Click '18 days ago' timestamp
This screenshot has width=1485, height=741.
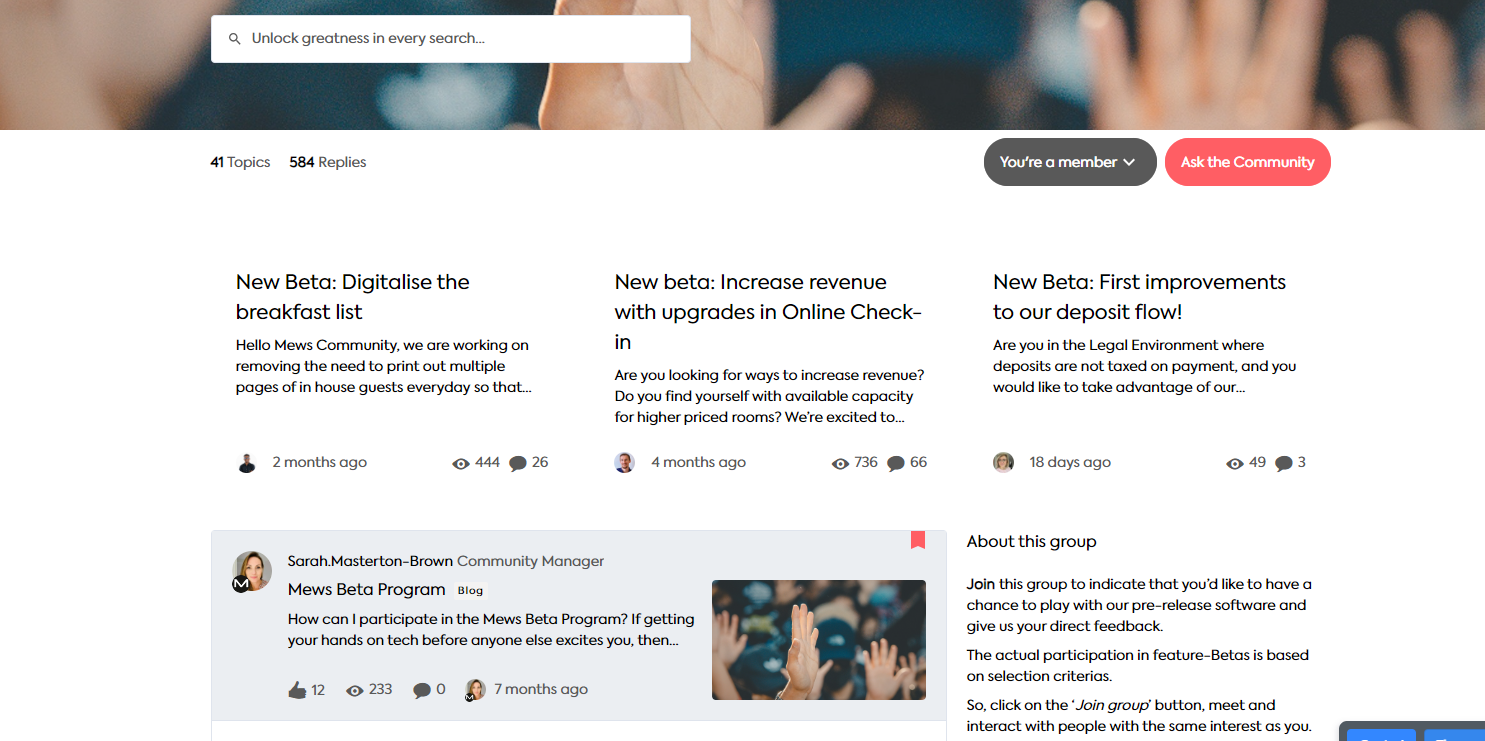[x=1070, y=463]
